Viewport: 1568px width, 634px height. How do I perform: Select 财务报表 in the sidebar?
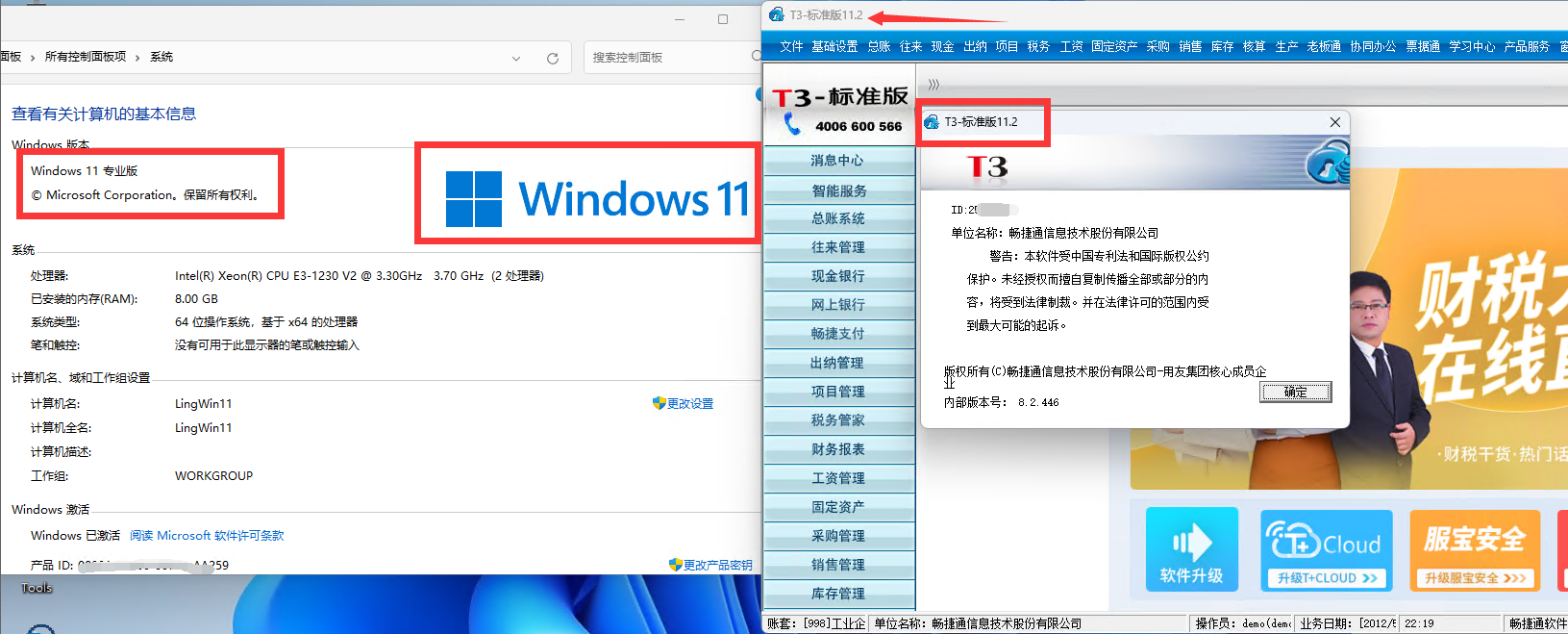point(838,449)
